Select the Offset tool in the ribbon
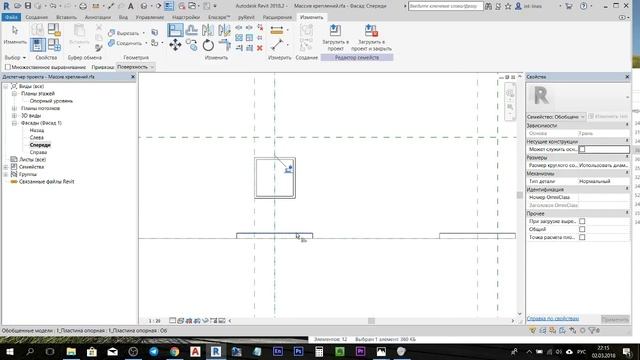The height and width of the screenshot is (360, 640). click(191, 30)
